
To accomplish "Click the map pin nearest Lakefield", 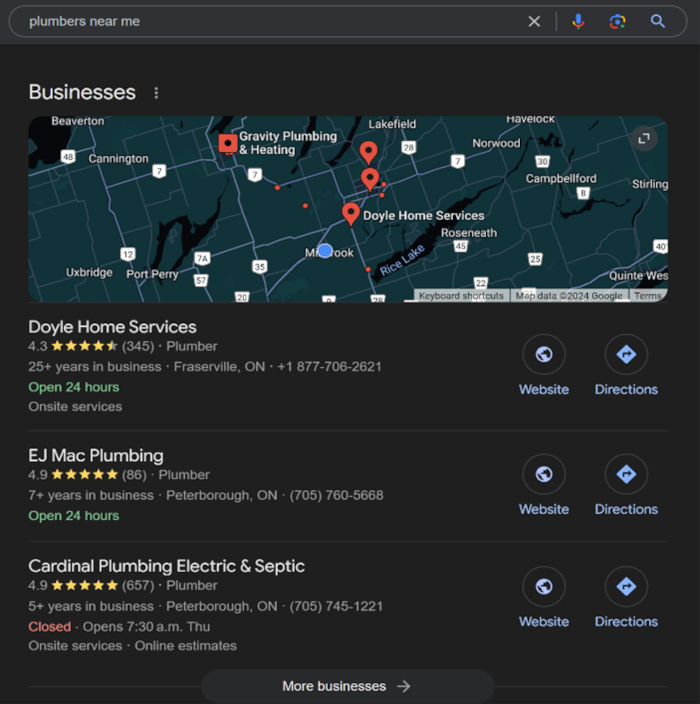I will coord(369,152).
